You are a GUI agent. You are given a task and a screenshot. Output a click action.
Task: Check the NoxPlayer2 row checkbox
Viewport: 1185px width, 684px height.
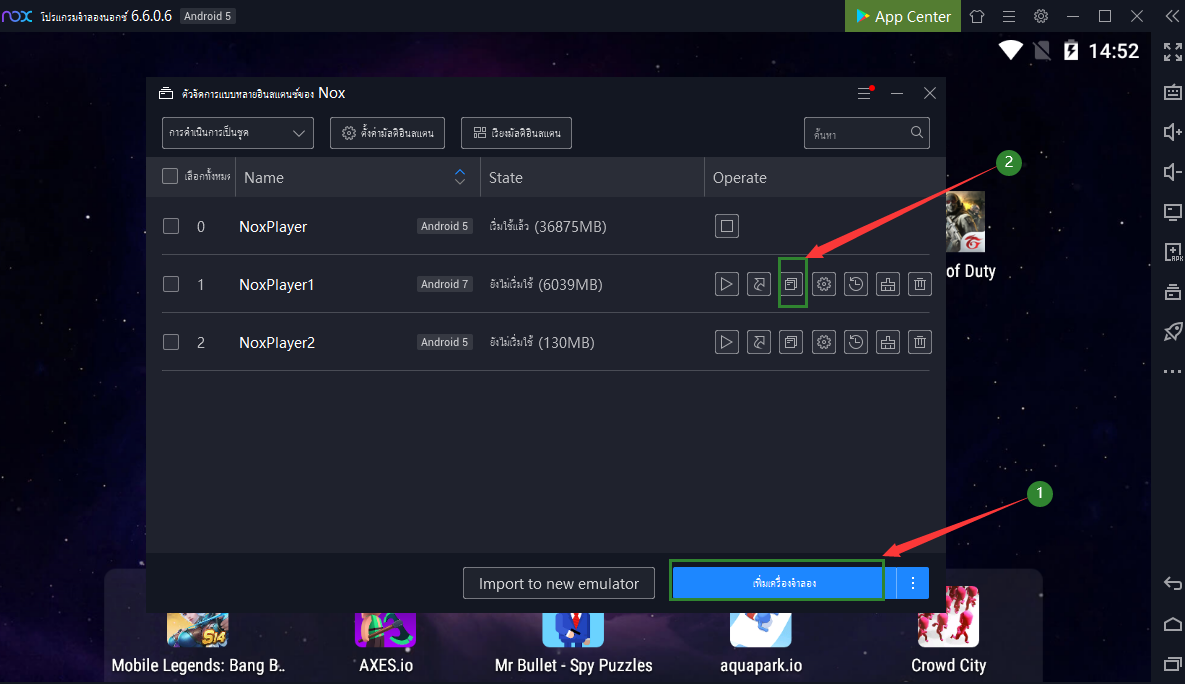[x=171, y=343]
